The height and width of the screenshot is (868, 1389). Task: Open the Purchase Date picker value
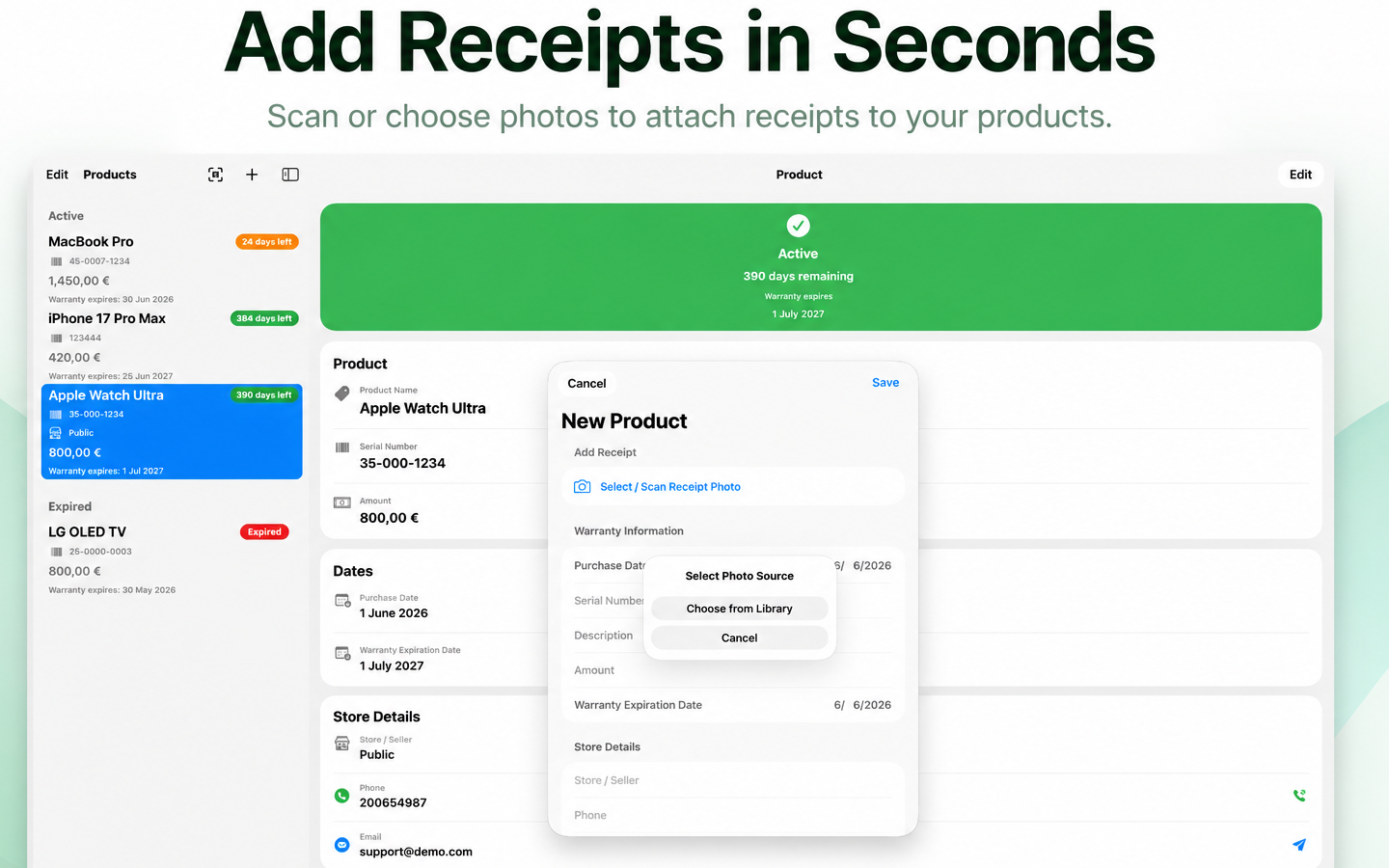pos(862,566)
